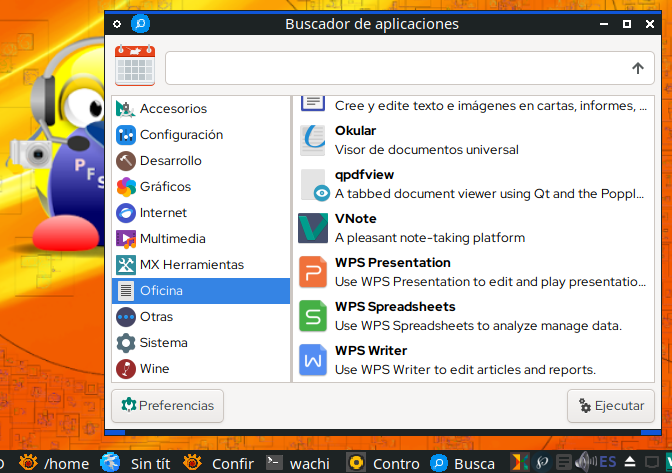Select the Wine label
This screenshot has height=473, width=672.
click(154, 369)
